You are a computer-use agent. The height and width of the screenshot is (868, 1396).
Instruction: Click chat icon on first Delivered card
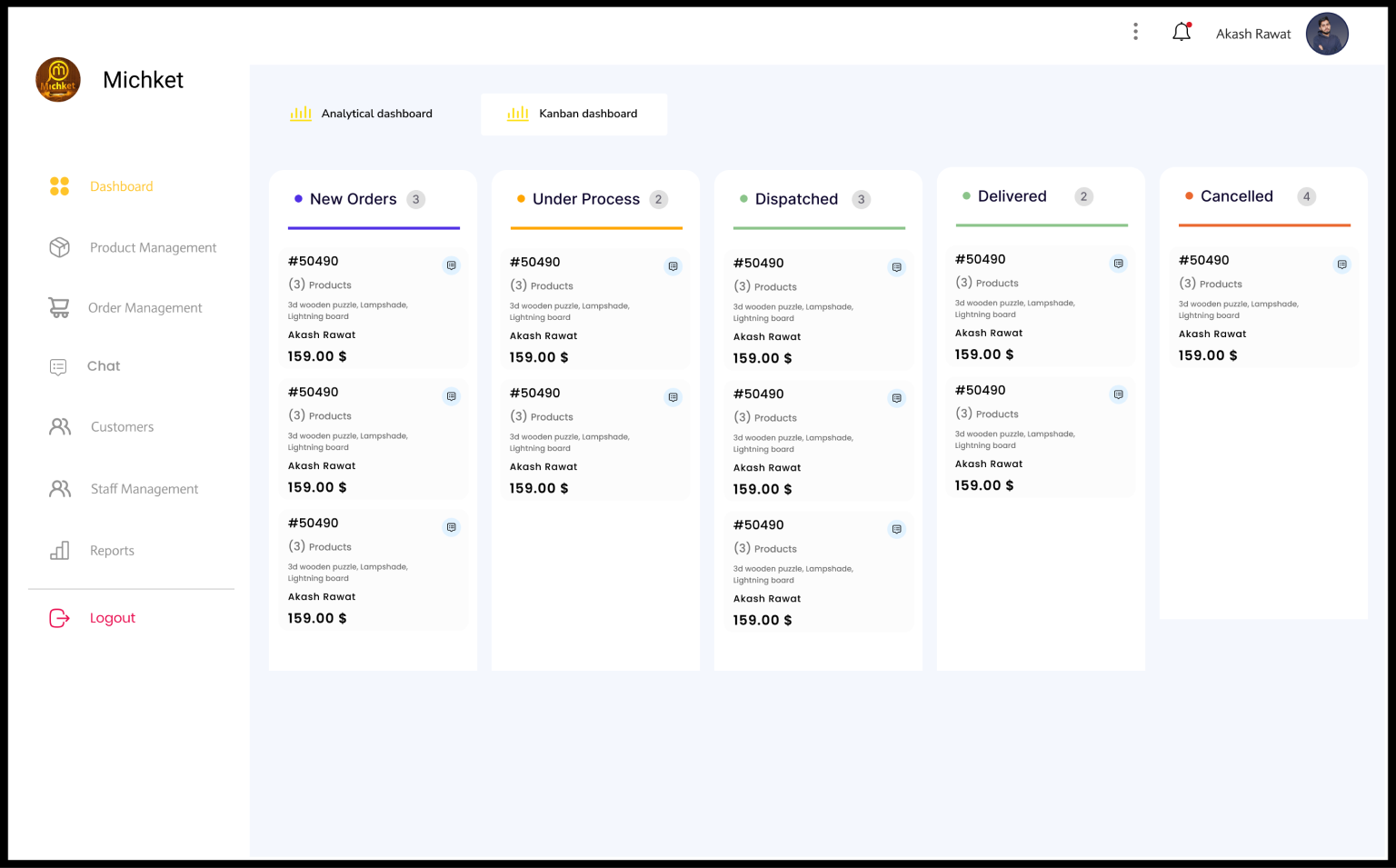(x=1118, y=264)
